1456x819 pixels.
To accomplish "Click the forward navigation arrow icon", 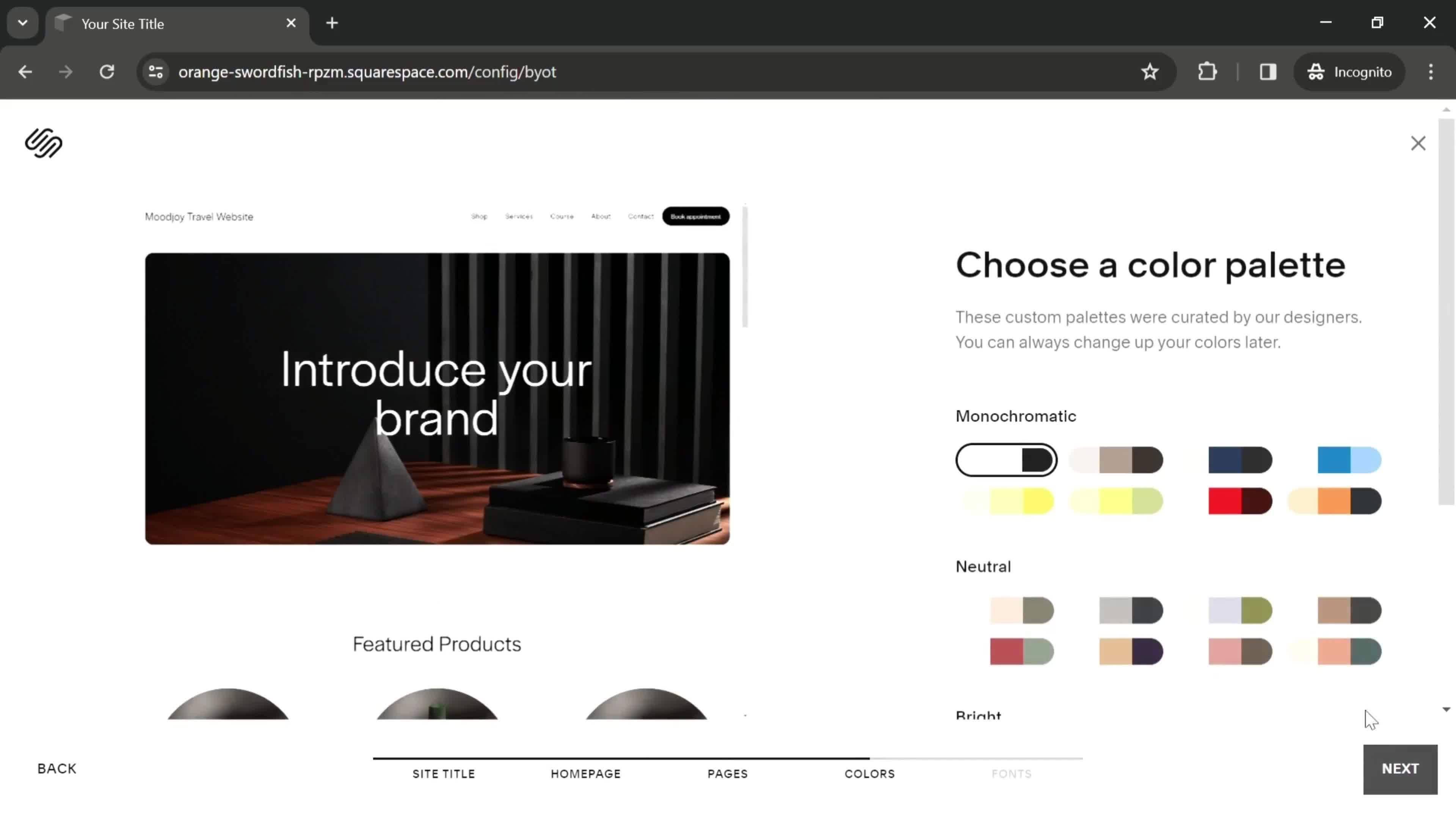I will point(65,71).
